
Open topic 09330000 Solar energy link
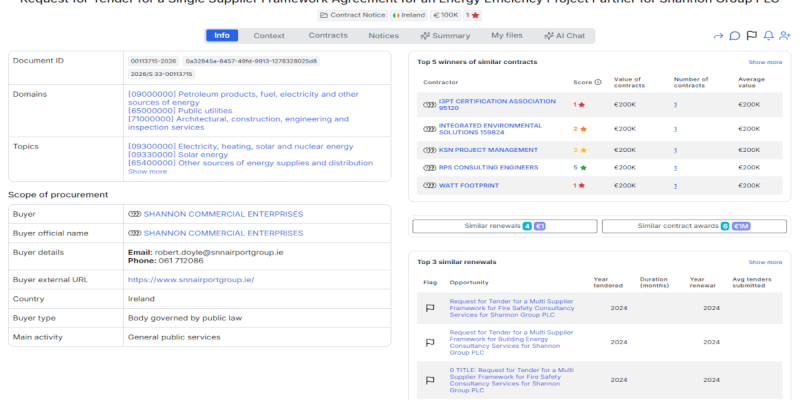(x=178, y=155)
